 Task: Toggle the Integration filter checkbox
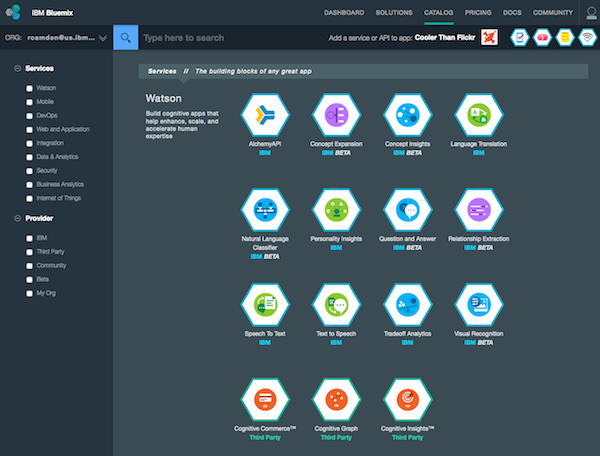pos(29,143)
